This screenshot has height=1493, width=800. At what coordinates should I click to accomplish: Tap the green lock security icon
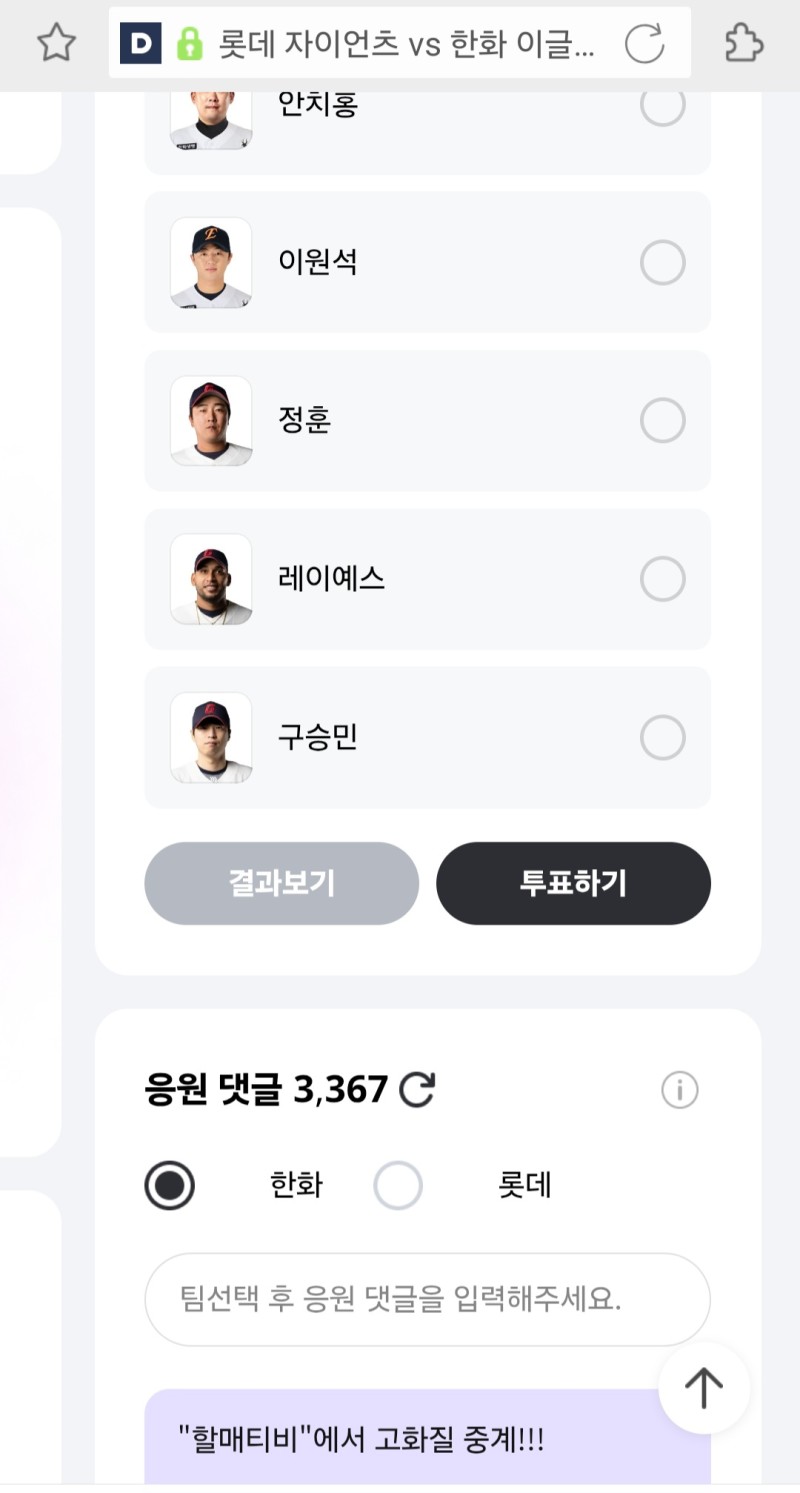[x=188, y=43]
